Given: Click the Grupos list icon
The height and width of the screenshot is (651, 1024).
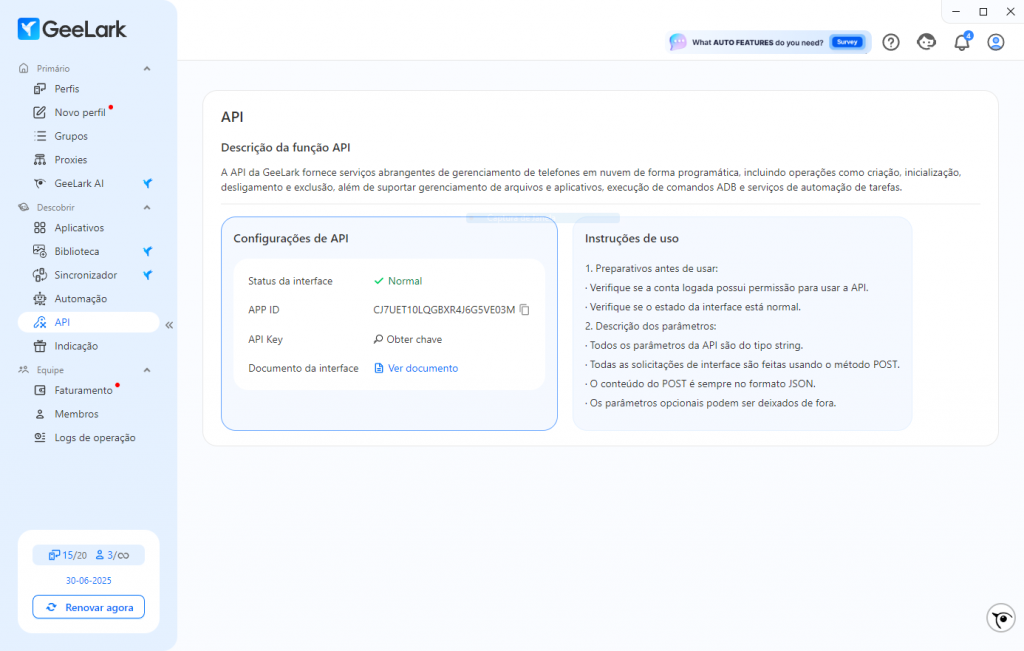Looking at the screenshot, I should click(40, 136).
